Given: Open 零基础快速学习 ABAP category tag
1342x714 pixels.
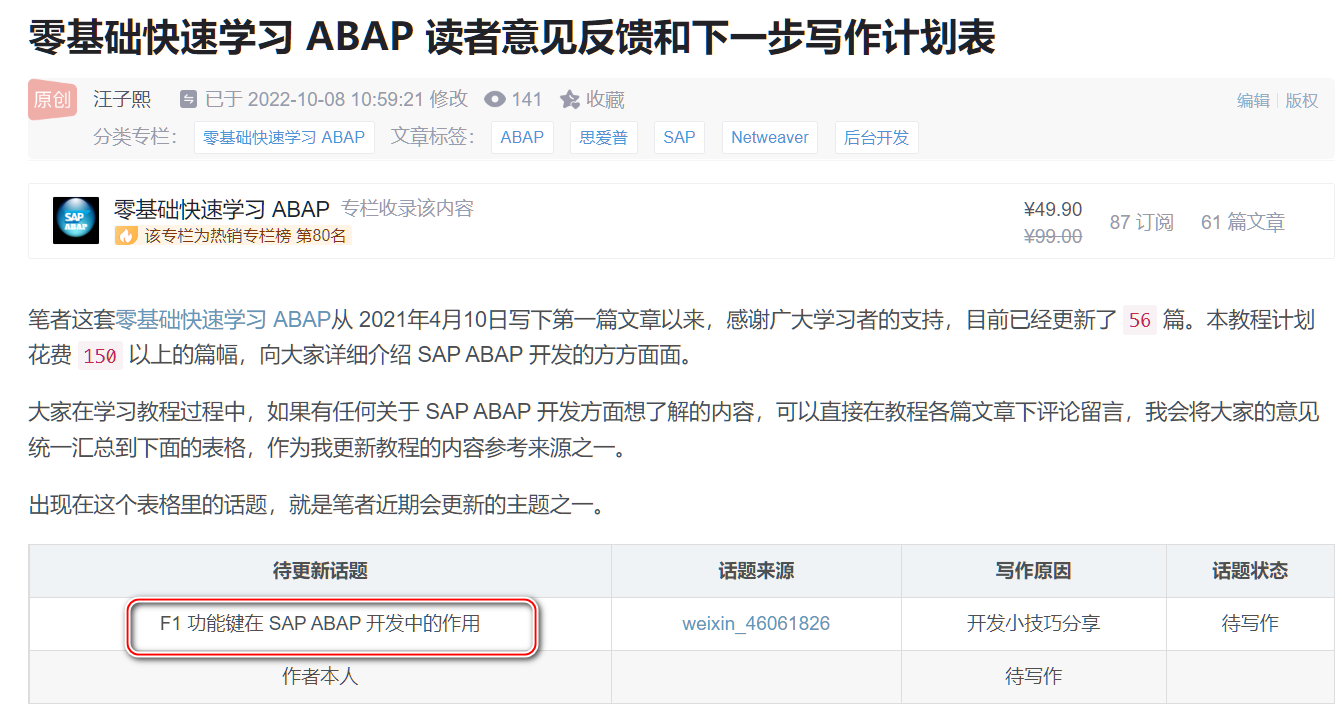Looking at the screenshot, I should pos(284,137).
